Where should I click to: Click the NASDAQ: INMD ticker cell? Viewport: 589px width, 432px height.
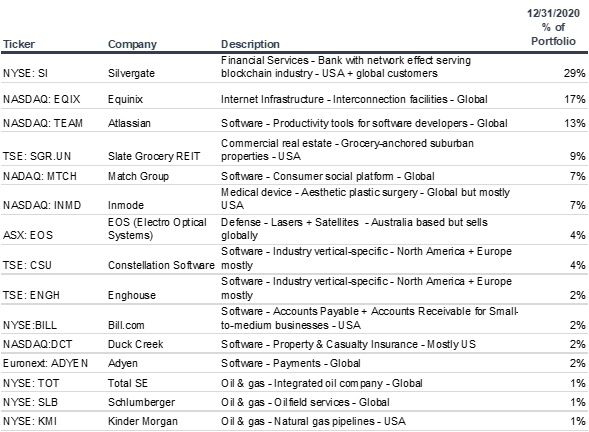42,205
